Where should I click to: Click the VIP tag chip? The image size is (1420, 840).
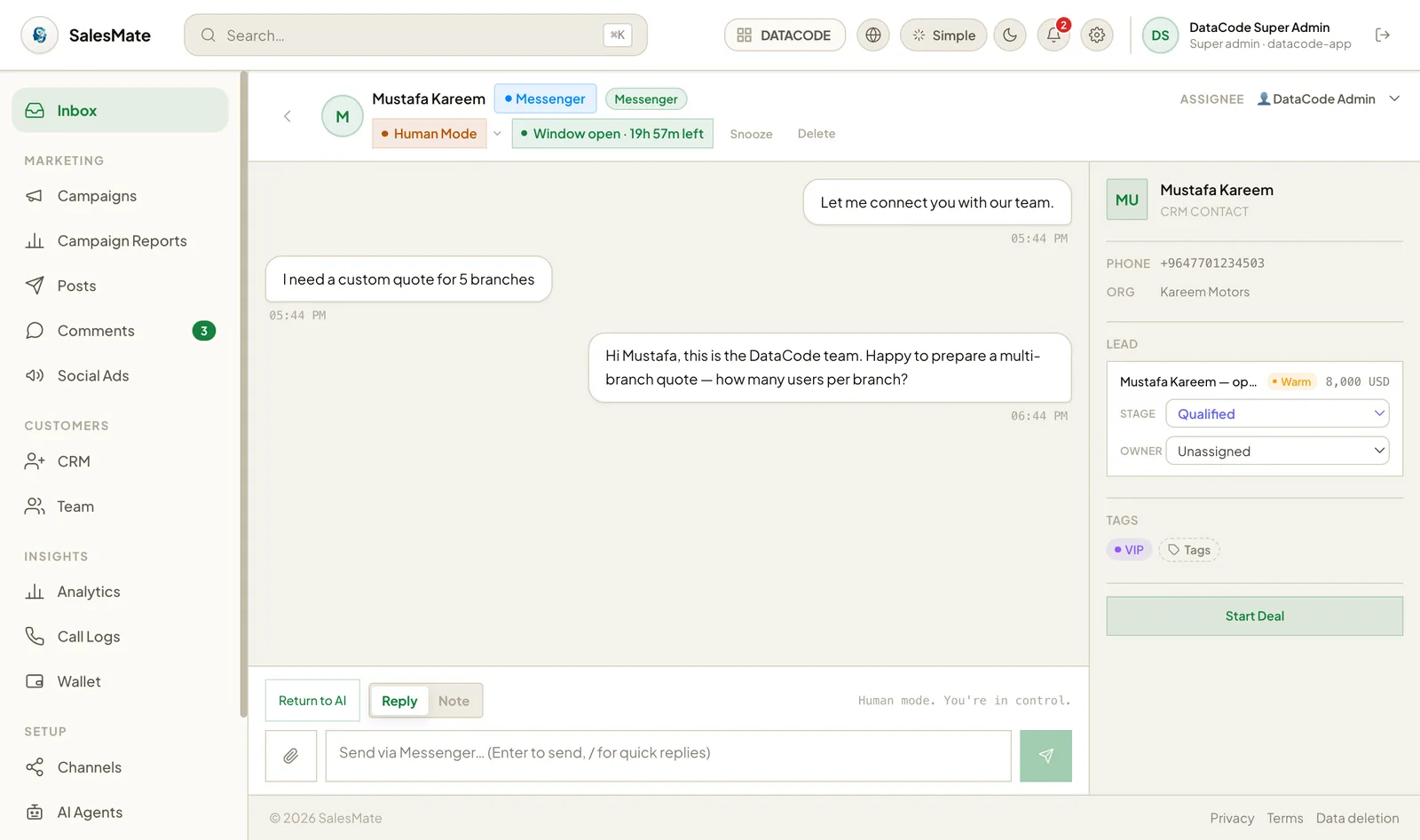(x=1129, y=550)
